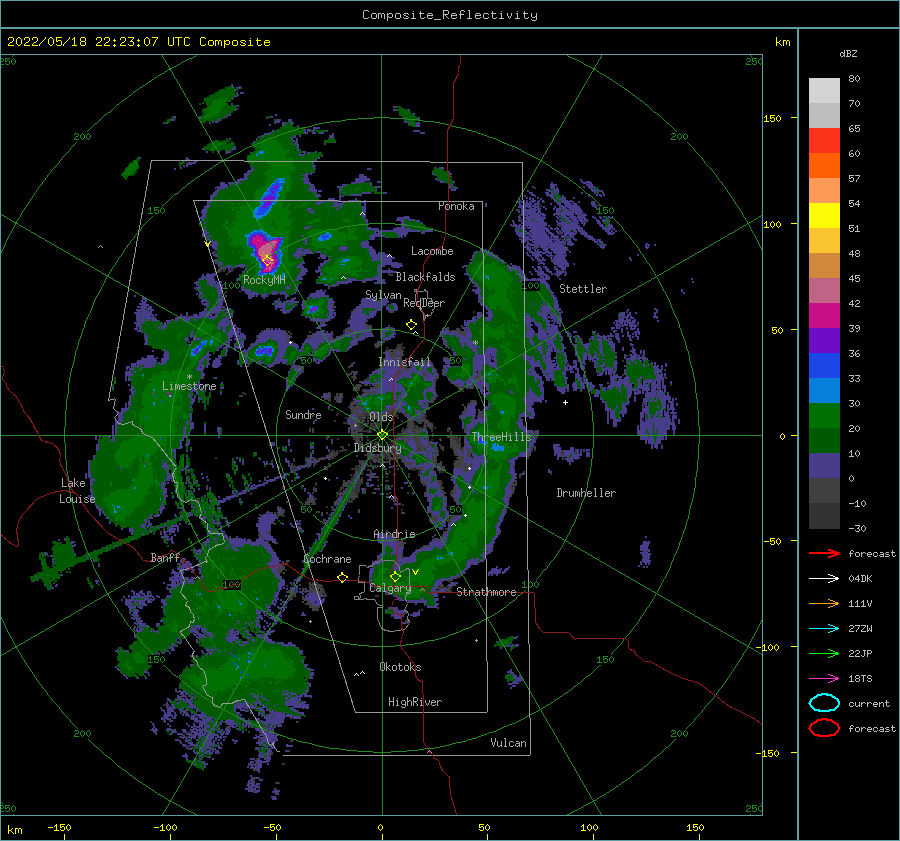Click the Ponoka city label
Screen dimensions: 900x841
[x=456, y=206]
